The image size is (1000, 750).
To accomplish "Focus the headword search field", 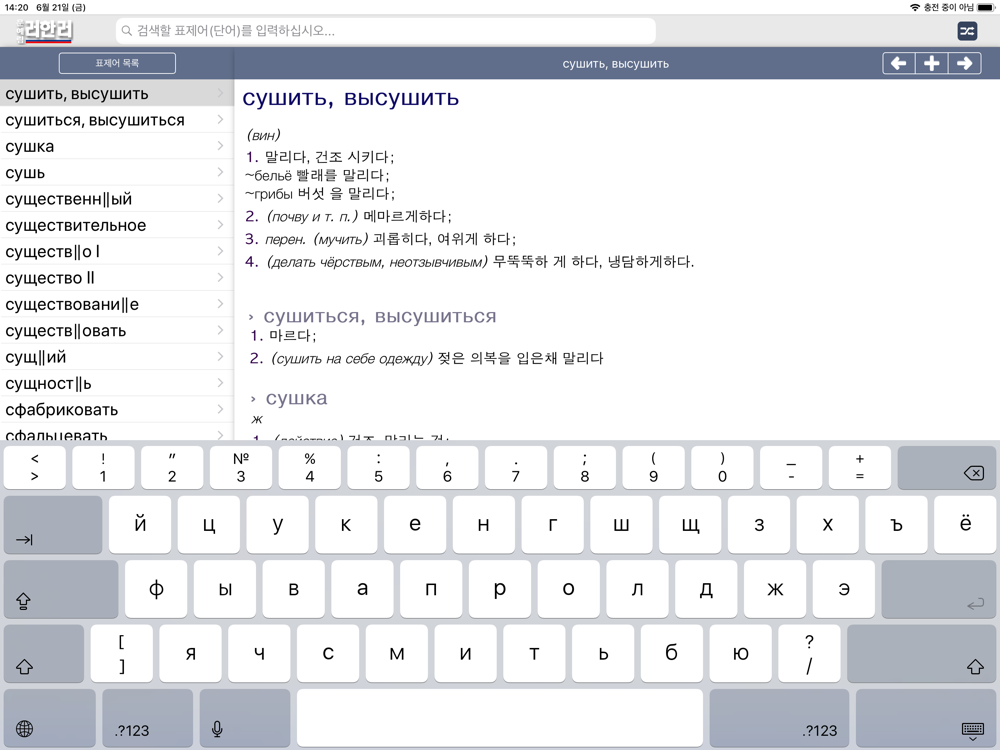I will click(x=386, y=31).
